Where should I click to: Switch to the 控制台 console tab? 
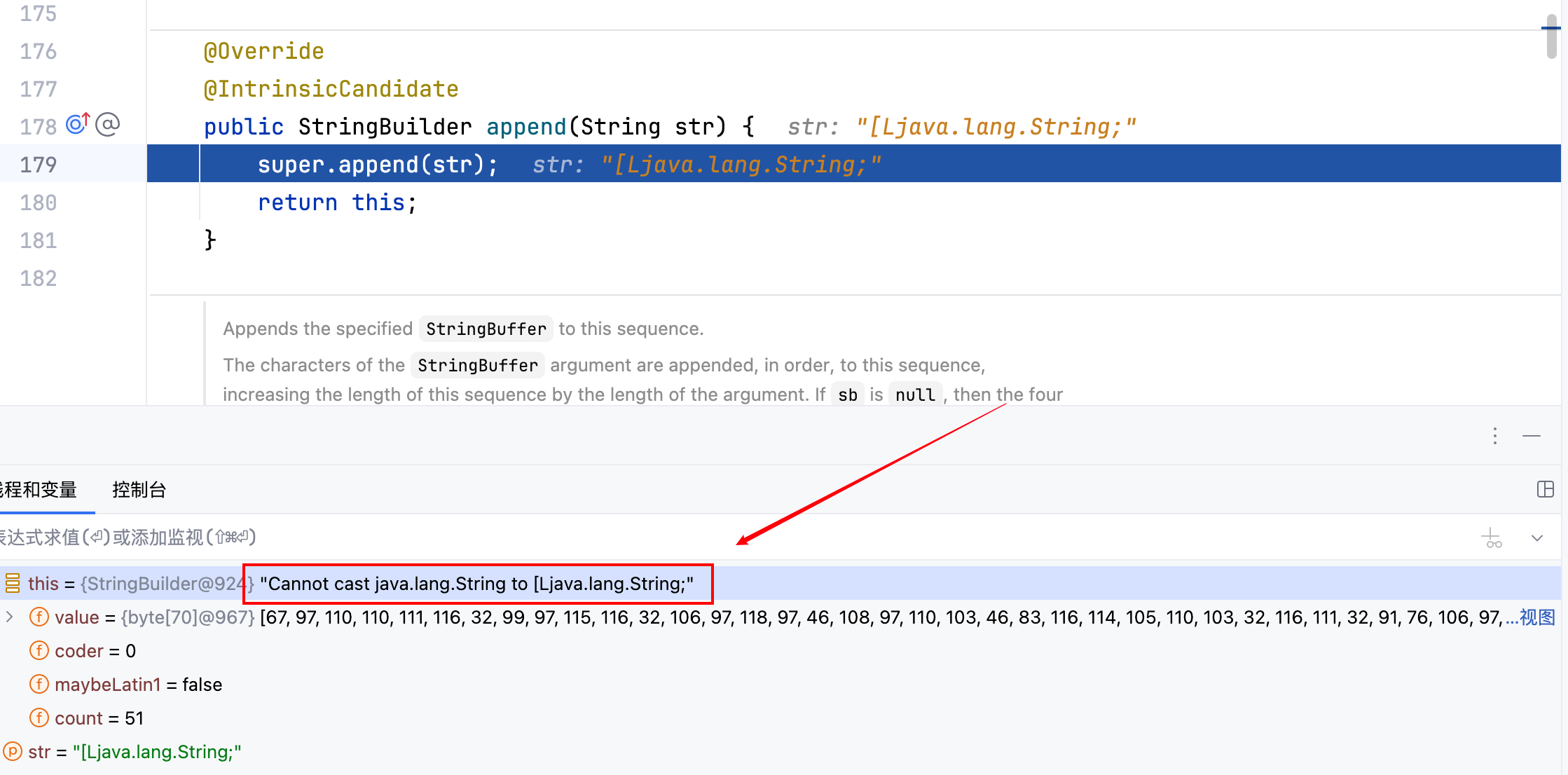pyautogui.click(x=139, y=490)
